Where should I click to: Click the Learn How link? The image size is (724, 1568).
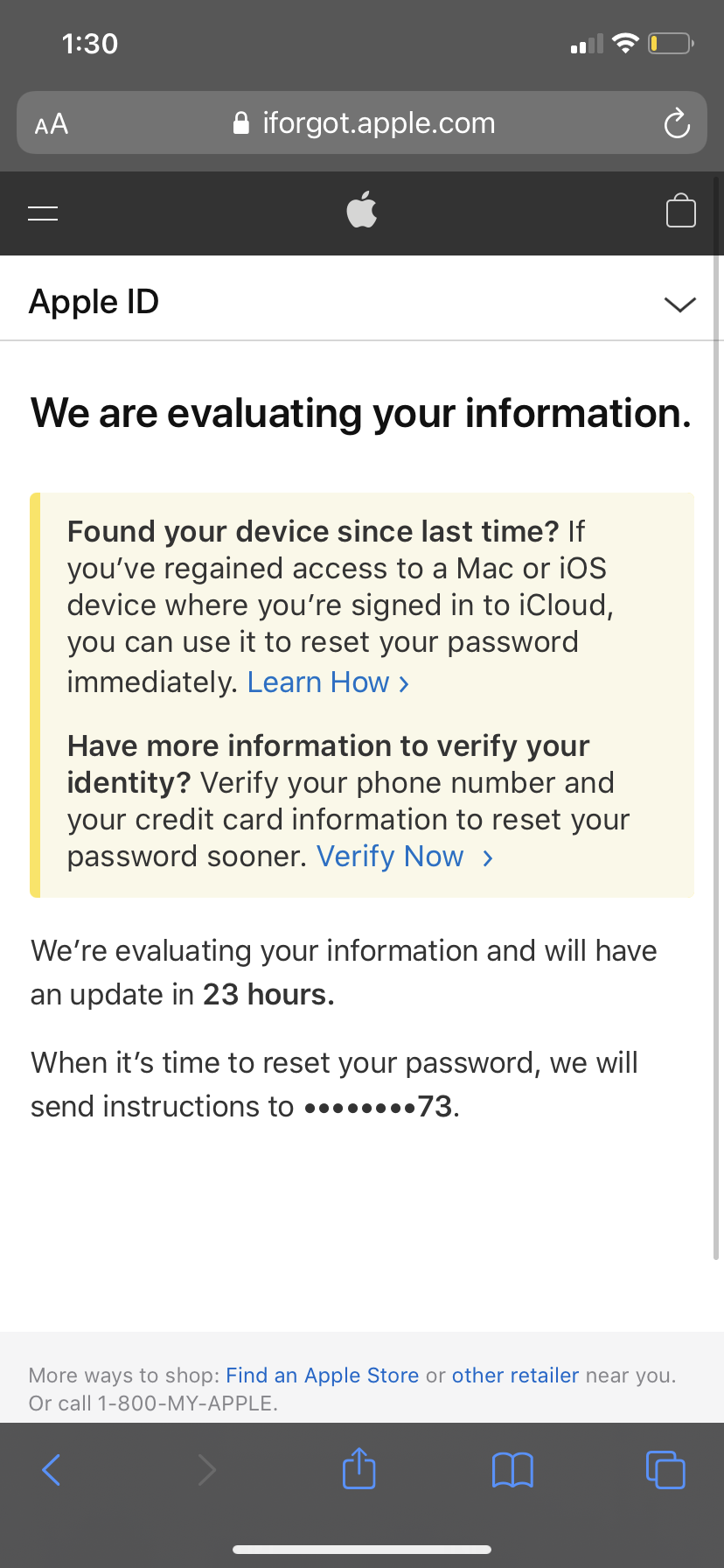click(327, 682)
